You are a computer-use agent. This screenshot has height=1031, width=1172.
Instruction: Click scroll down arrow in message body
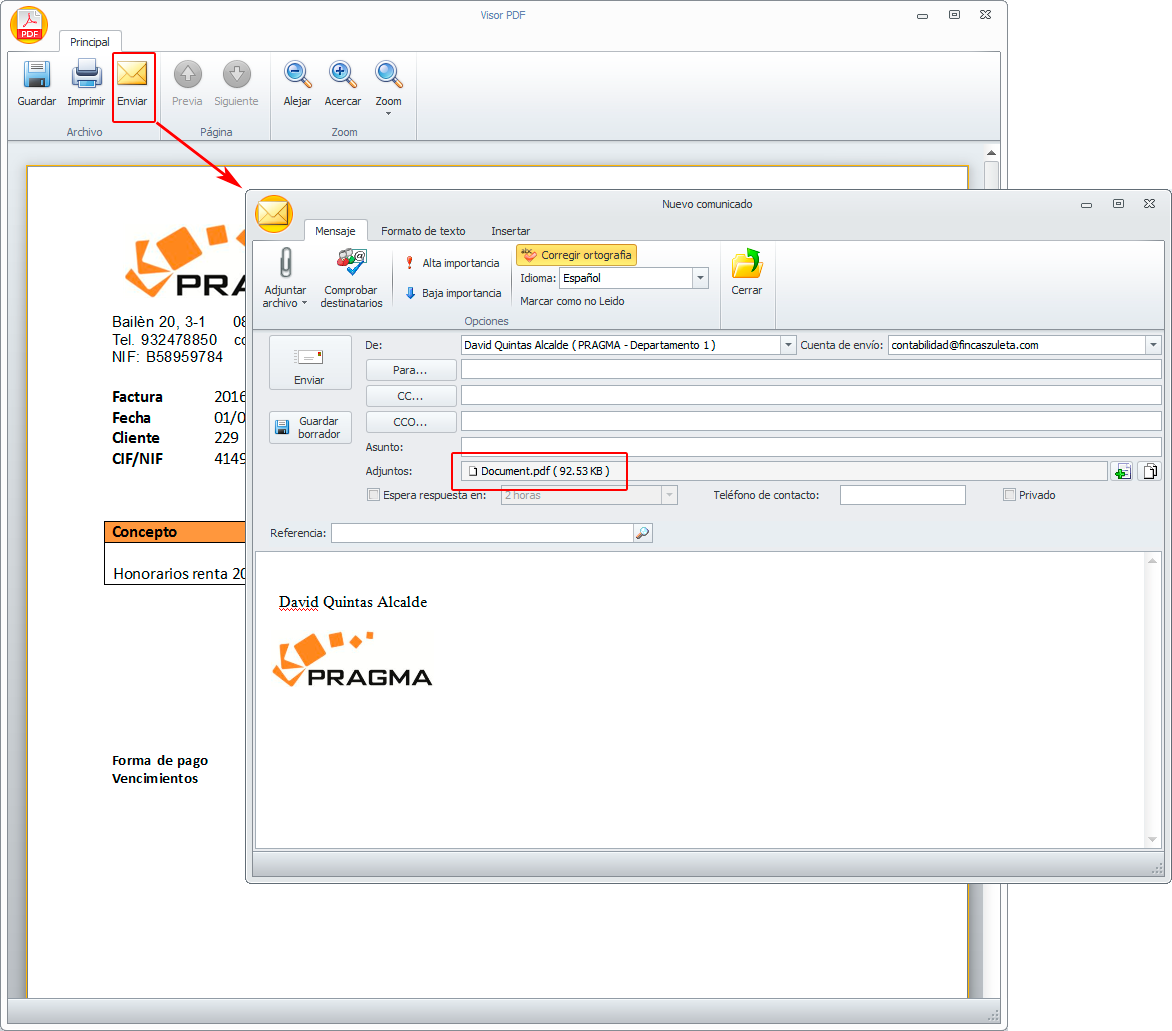1153,840
